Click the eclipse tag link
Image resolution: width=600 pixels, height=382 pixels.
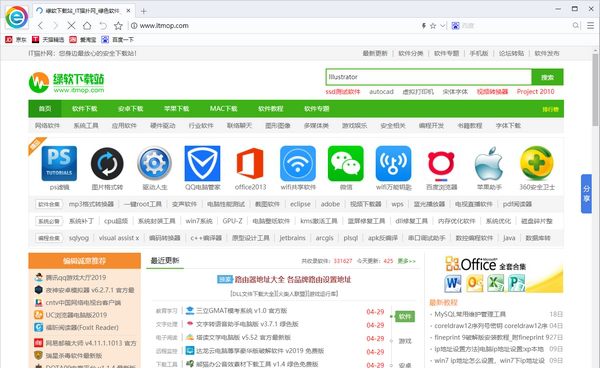click(x=300, y=204)
